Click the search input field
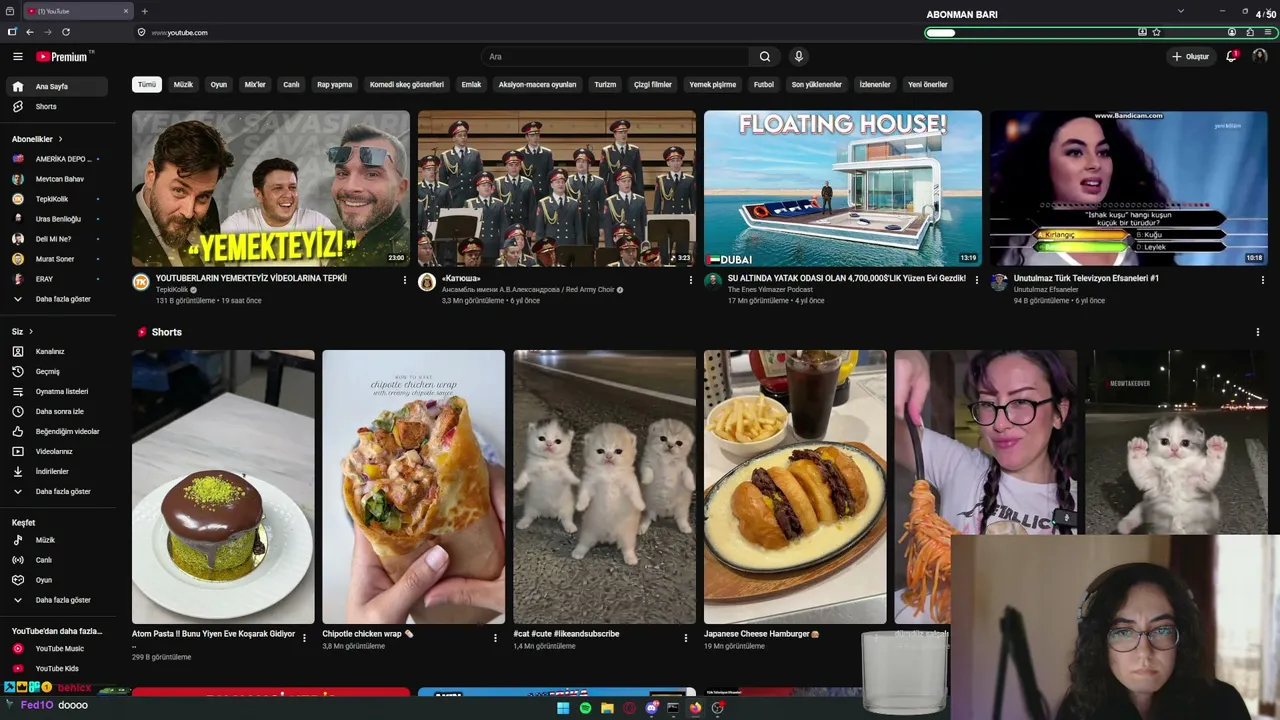Screen dimensions: 1280x720 (616, 57)
